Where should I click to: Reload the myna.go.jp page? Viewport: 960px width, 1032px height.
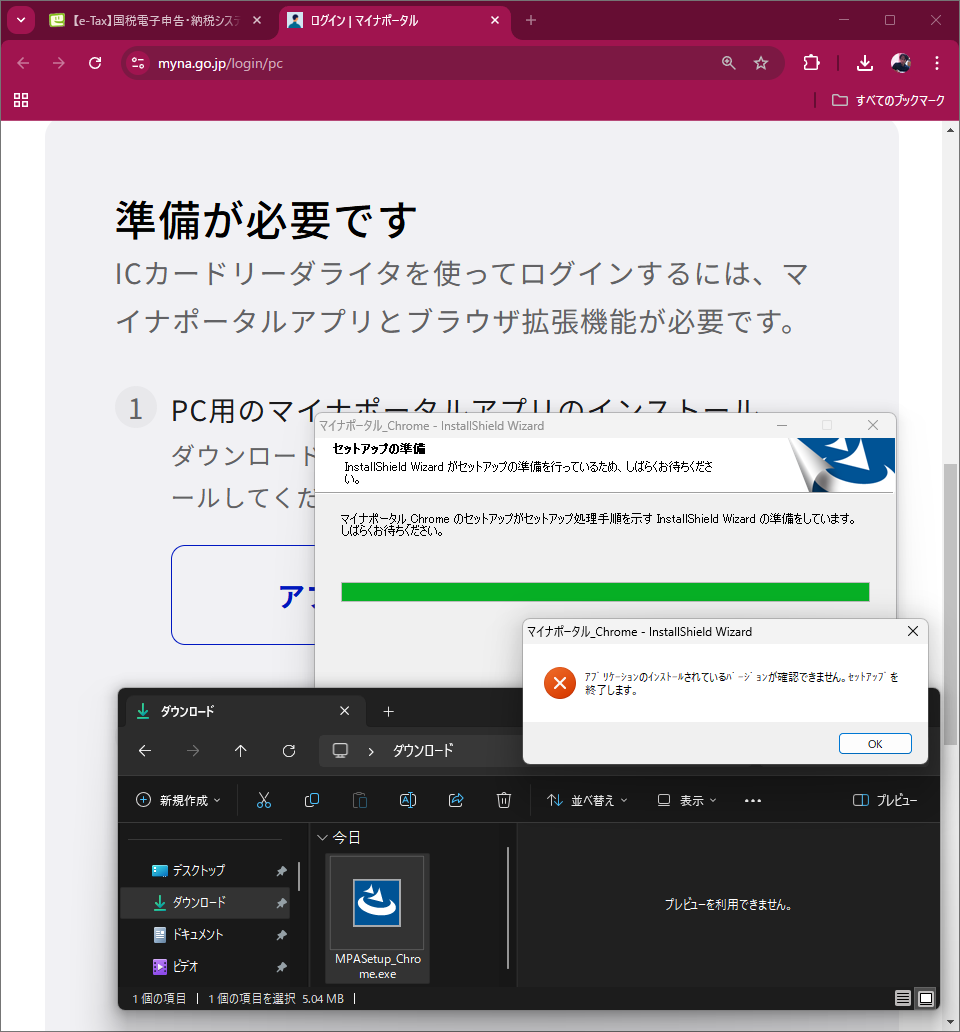pyautogui.click(x=95, y=63)
